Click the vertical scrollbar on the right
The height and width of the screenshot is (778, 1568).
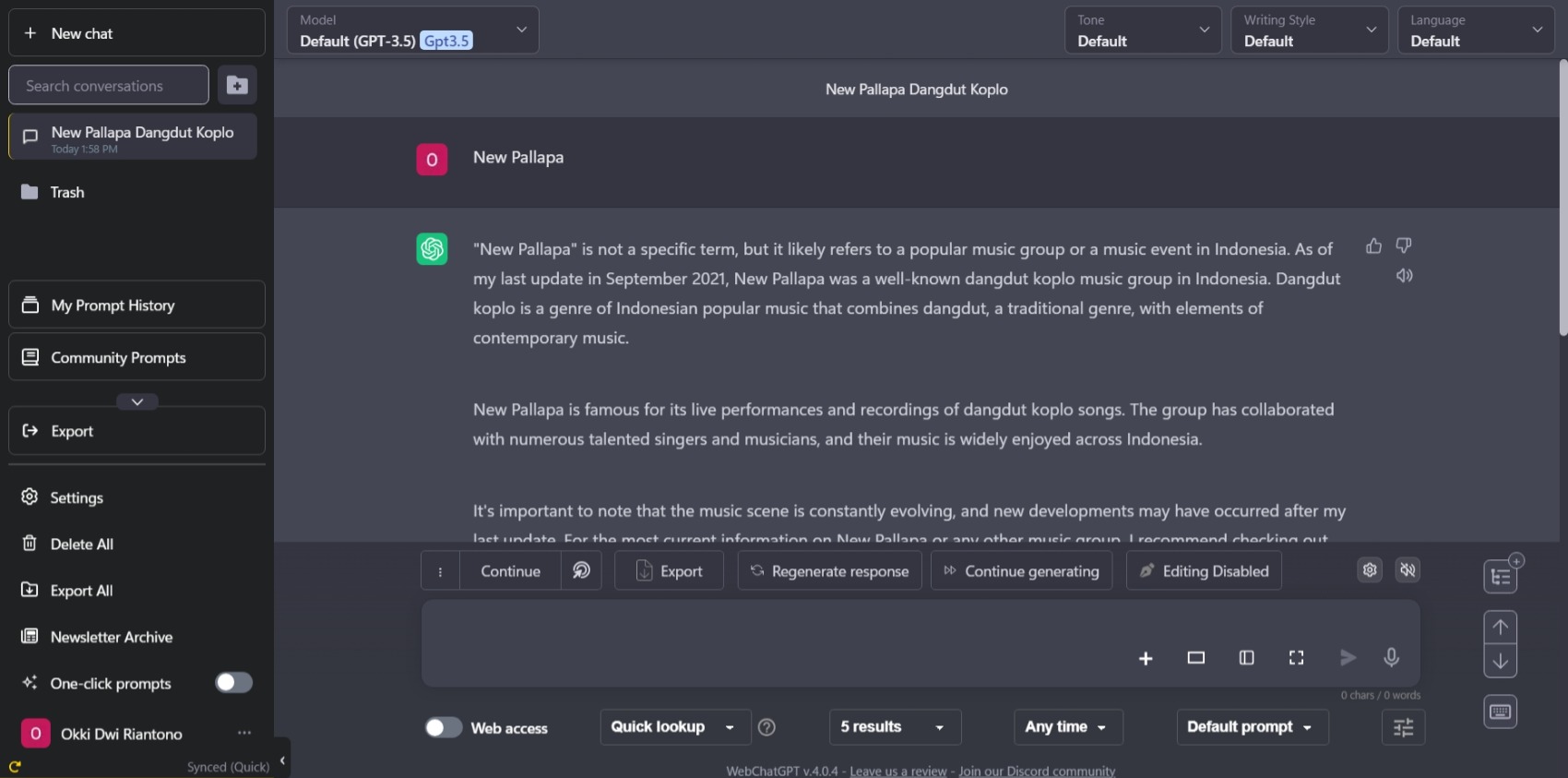(x=1562, y=197)
